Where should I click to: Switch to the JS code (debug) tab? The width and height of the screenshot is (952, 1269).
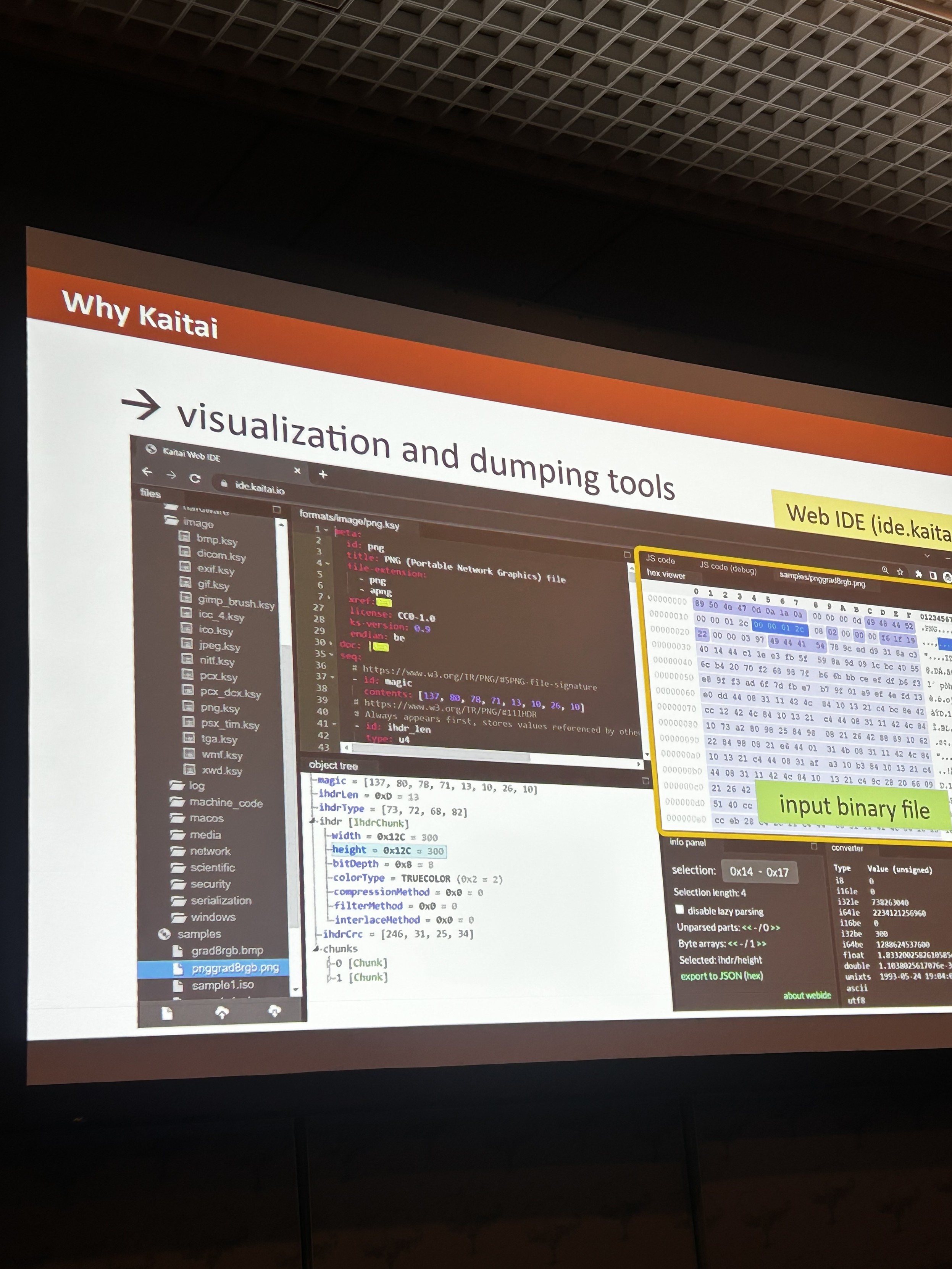(727, 568)
